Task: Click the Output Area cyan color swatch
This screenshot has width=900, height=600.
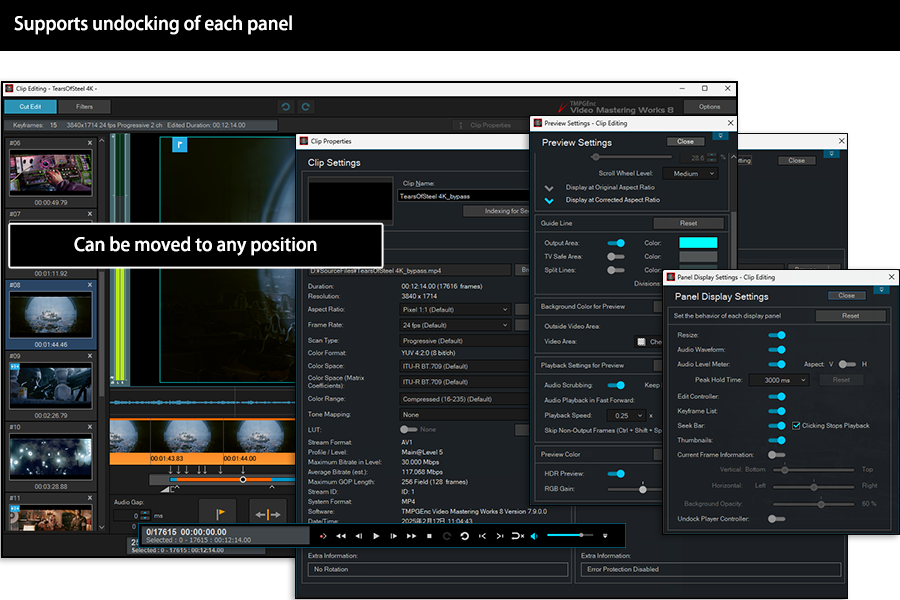Action: (x=698, y=243)
